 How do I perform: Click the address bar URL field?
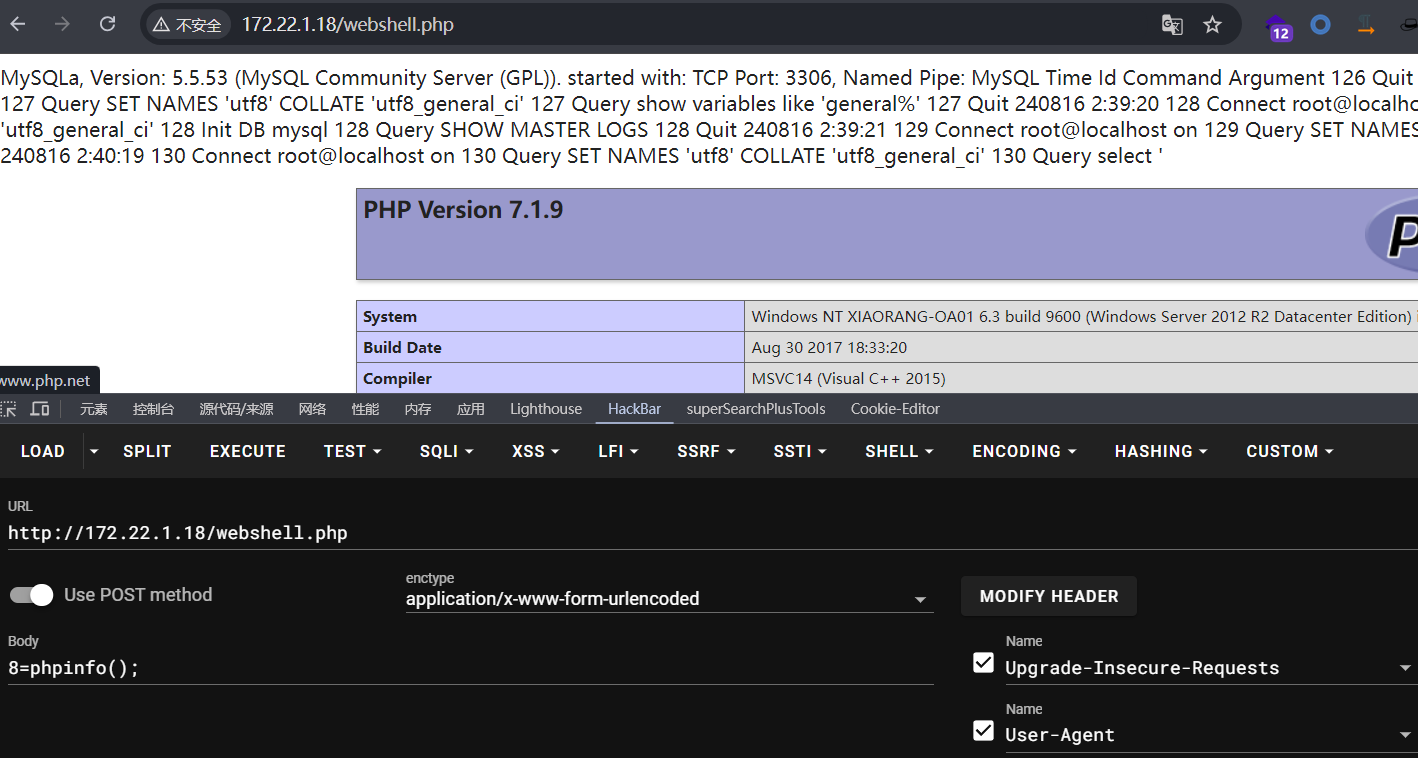pyautogui.click(x=690, y=25)
